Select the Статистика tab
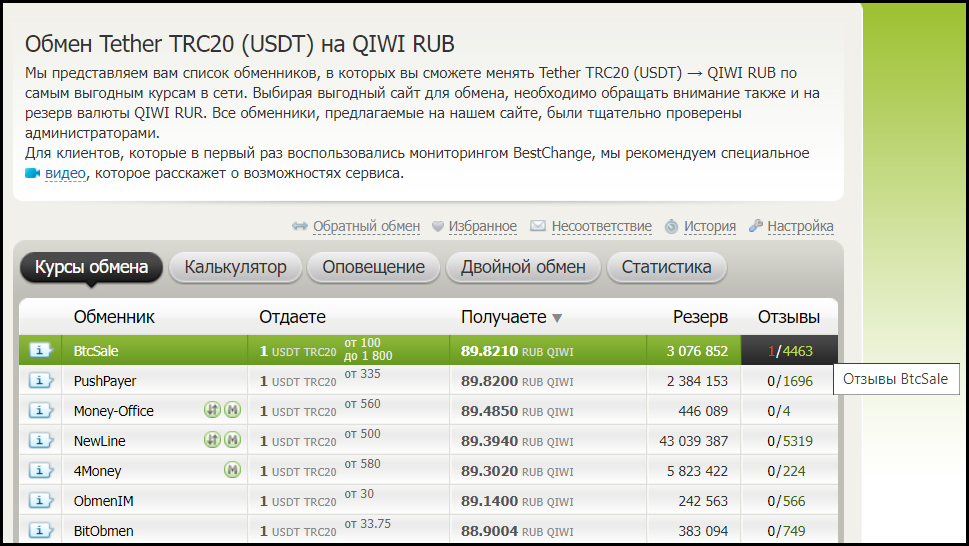The height and width of the screenshot is (546, 969). (666, 267)
